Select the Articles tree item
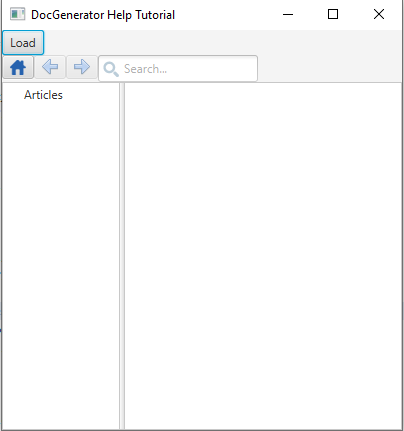 [x=43, y=95]
